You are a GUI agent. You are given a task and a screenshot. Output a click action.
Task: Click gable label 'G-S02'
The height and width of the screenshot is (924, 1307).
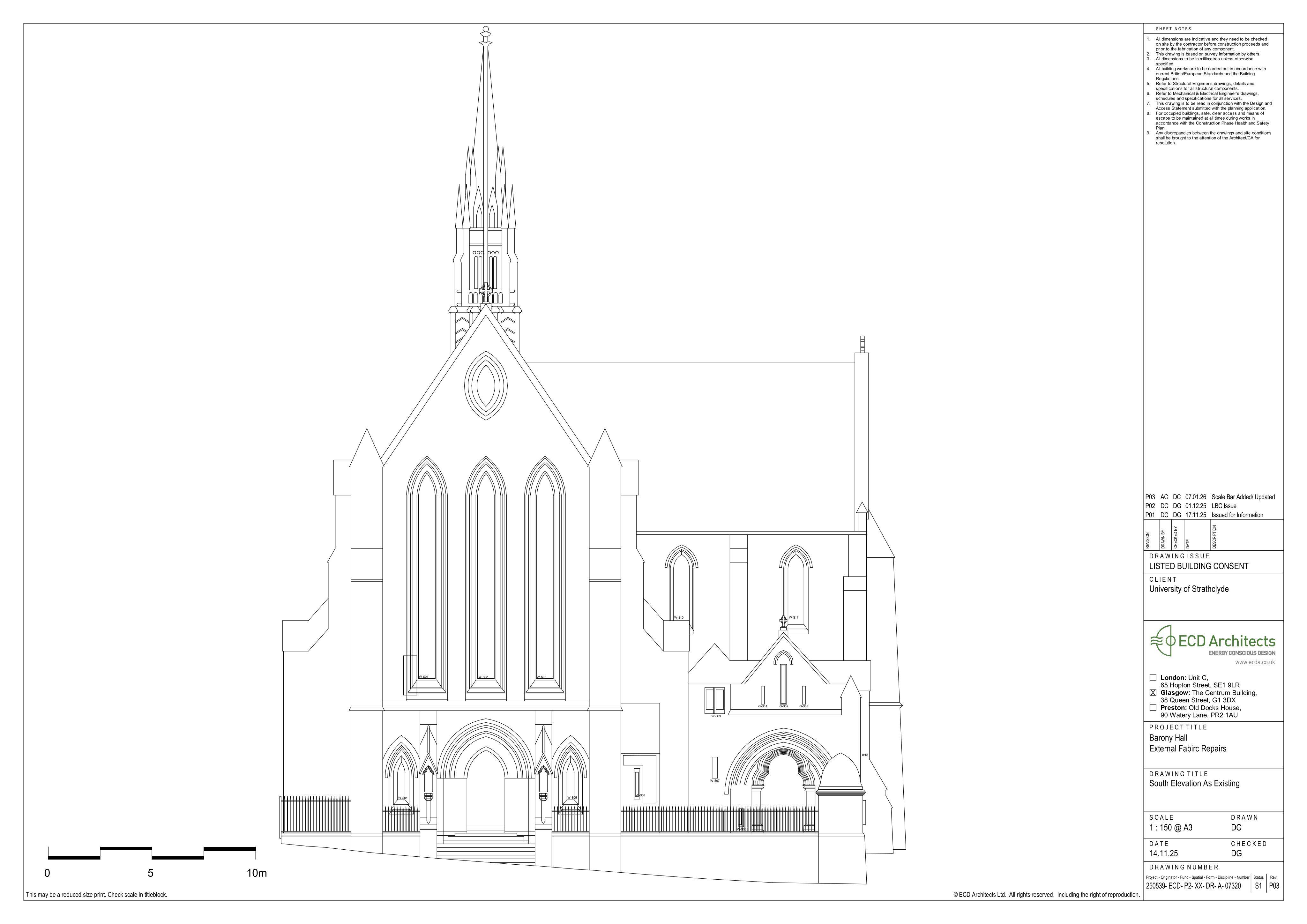[784, 706]
